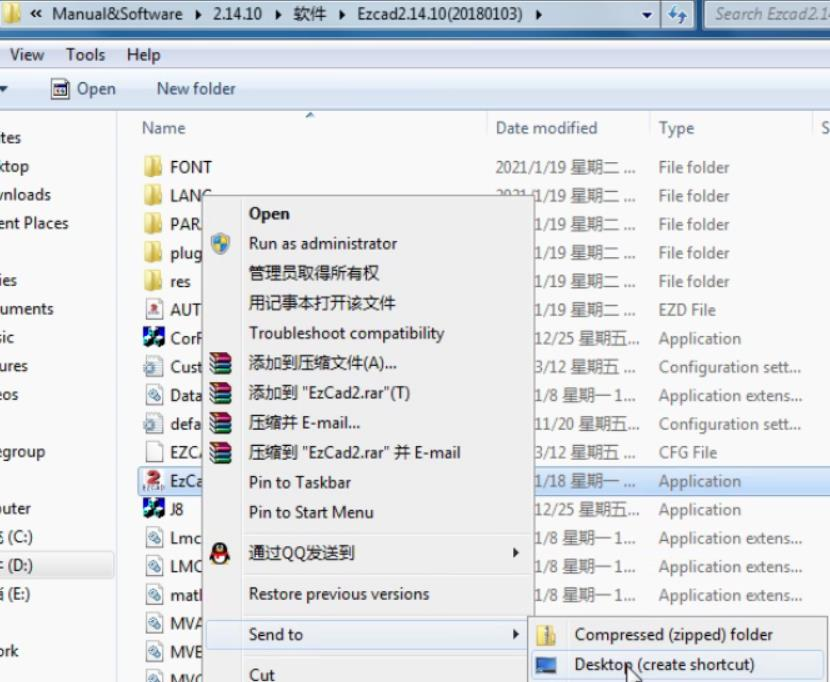Viewport: 830px width, 682px height.
Task: Click the refresh arrows icon beside address bar
Action: [677, 14]
